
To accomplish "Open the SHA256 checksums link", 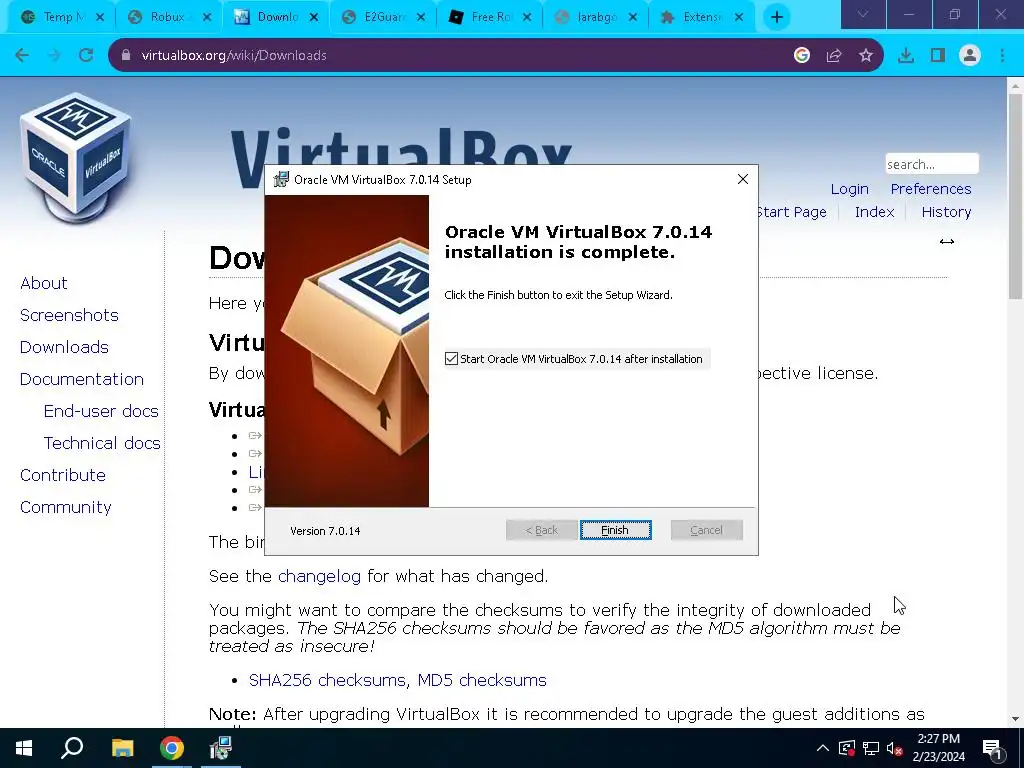I will (328, 680).
